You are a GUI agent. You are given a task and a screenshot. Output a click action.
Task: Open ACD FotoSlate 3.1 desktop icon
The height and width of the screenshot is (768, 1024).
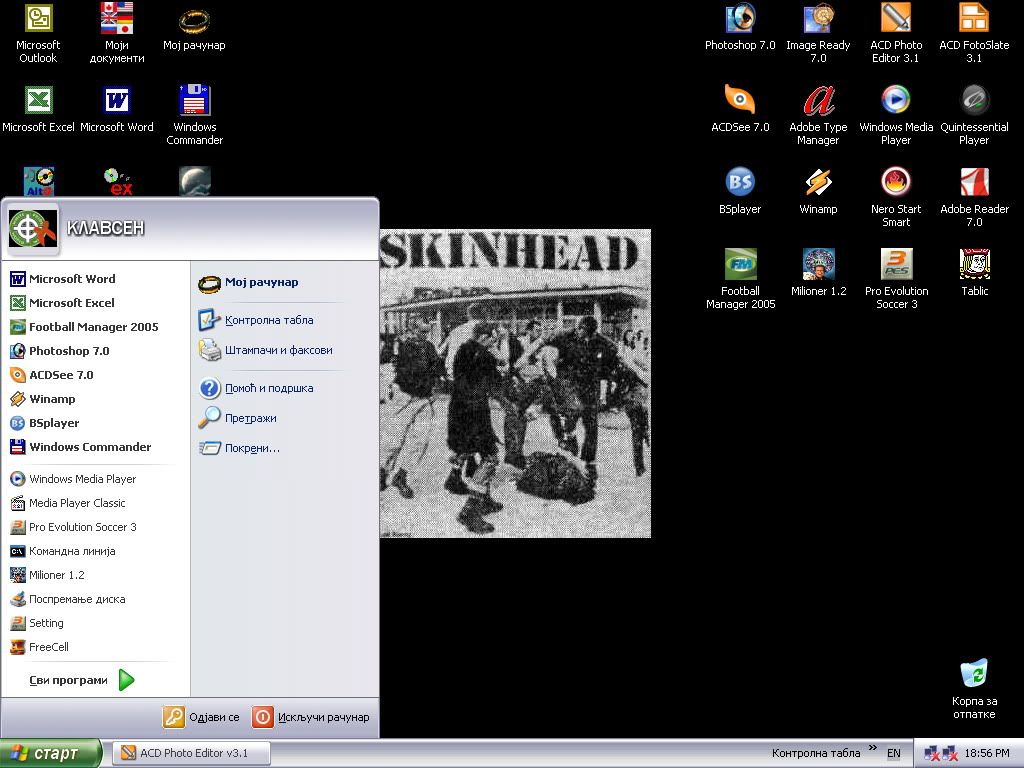tap(974, 33)
